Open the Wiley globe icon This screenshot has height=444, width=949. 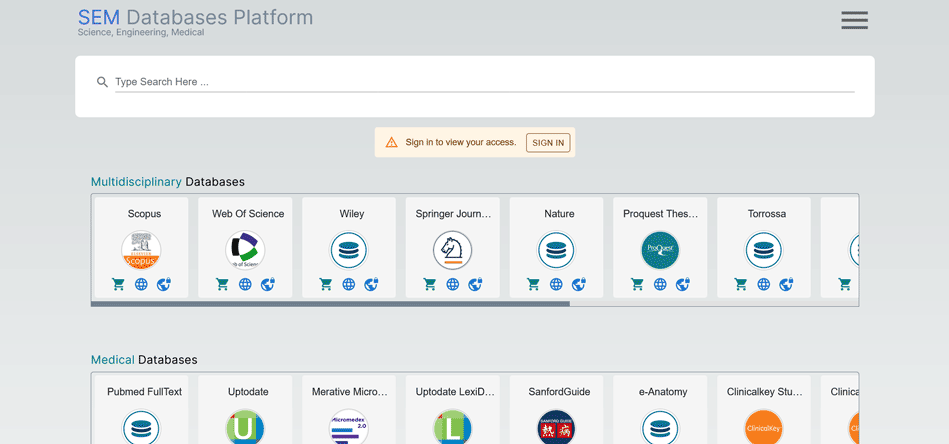[349, 284]
